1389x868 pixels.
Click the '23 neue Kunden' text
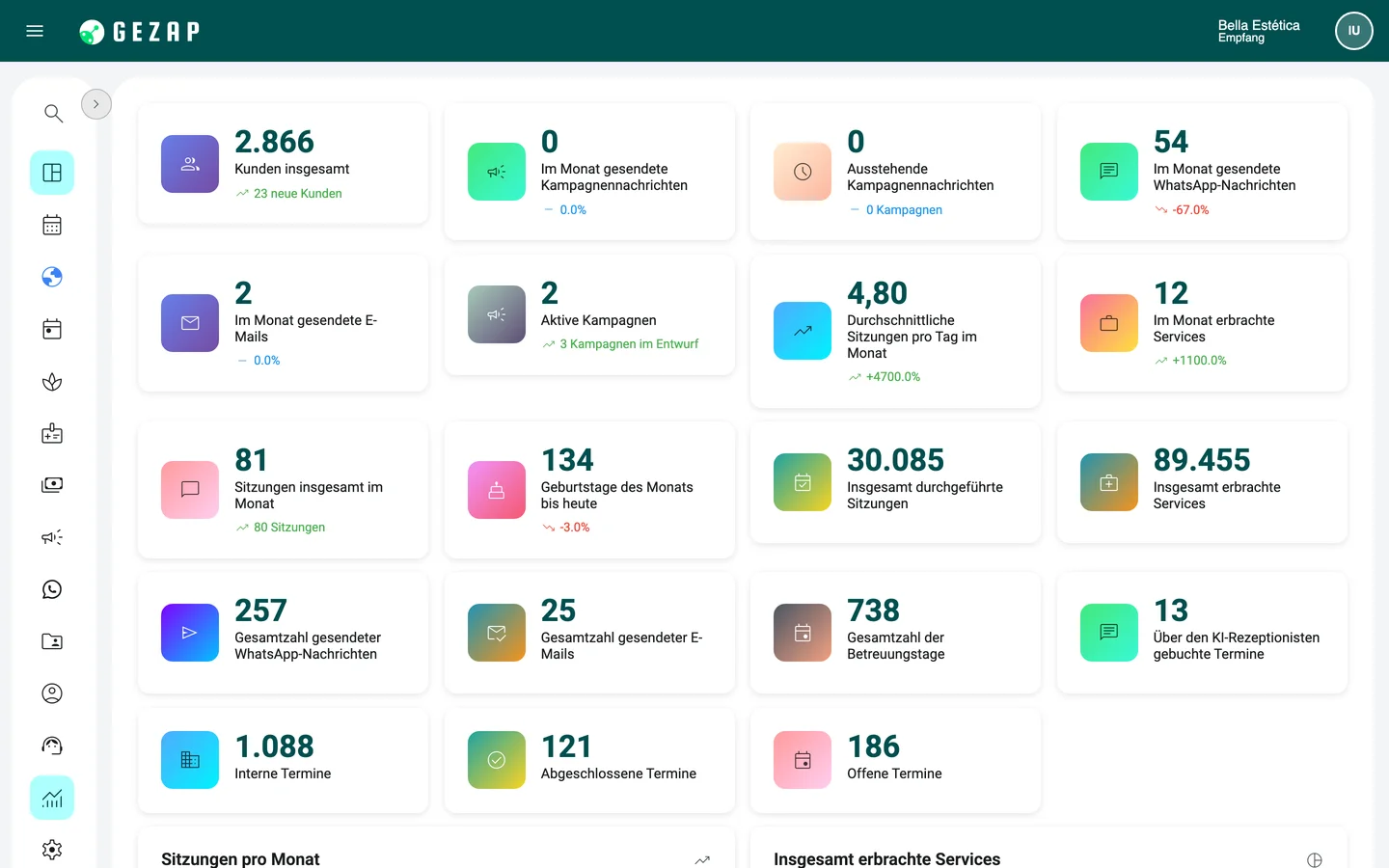(x=298, y=194)
